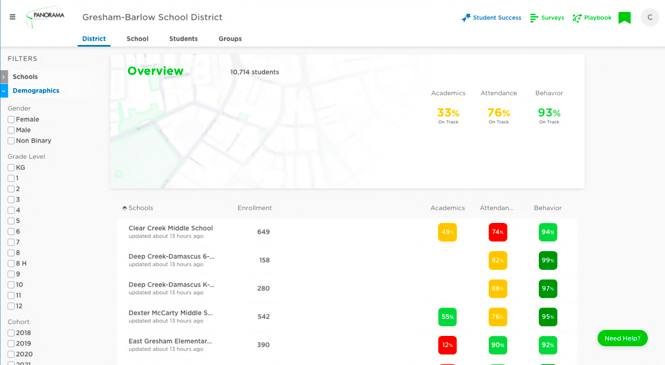Select the 2019 cohort checkbox

(x=11, y=343)
